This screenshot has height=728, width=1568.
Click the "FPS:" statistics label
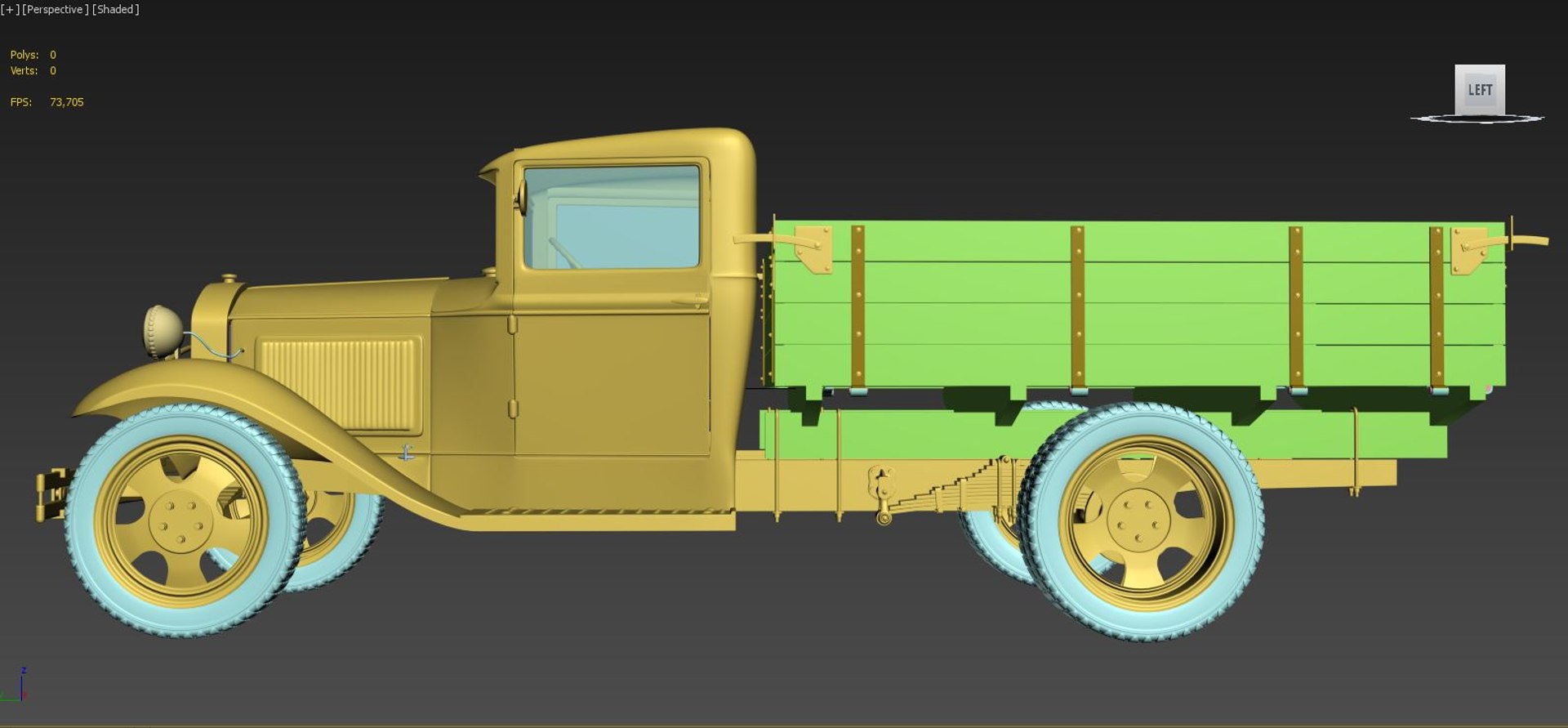tap(21, 102)
